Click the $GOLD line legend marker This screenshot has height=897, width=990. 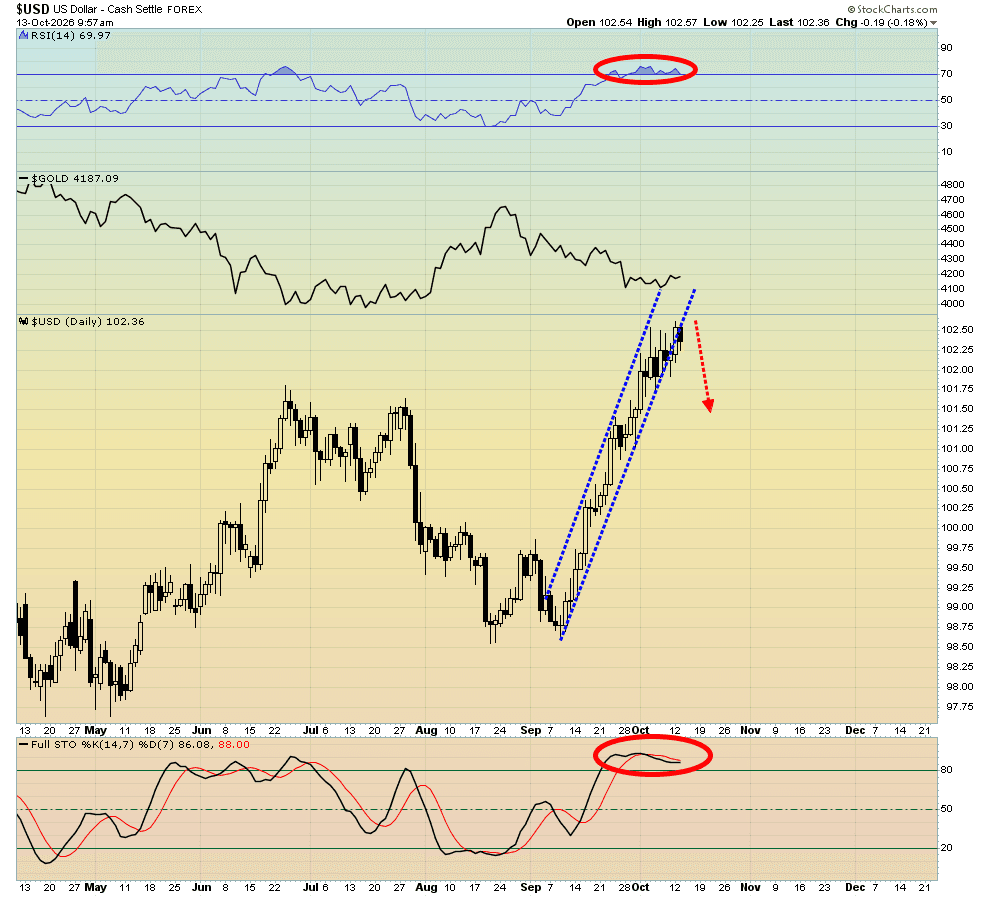coord(24,179)
